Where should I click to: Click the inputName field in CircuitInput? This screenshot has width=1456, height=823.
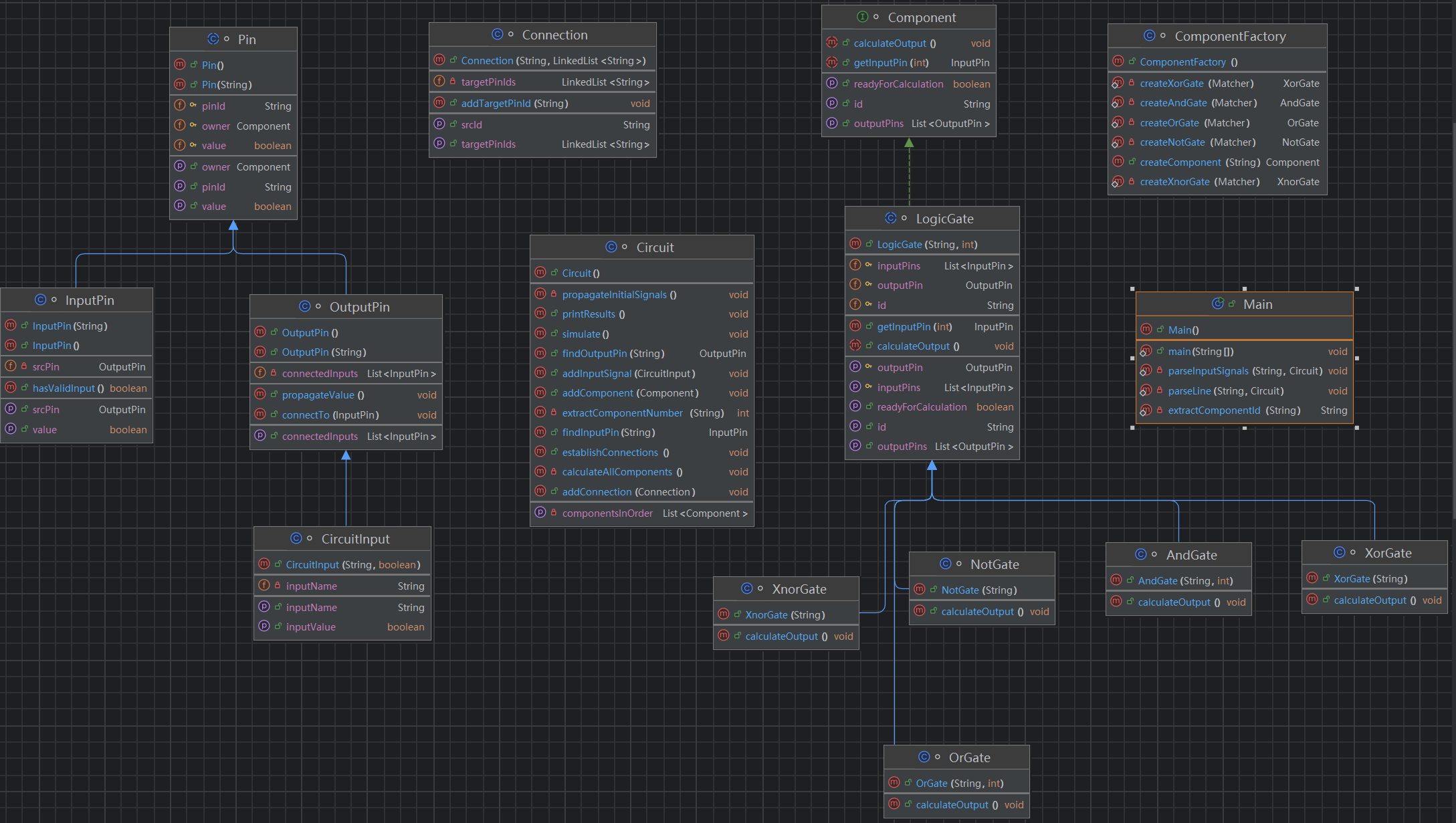click(312, 586)
